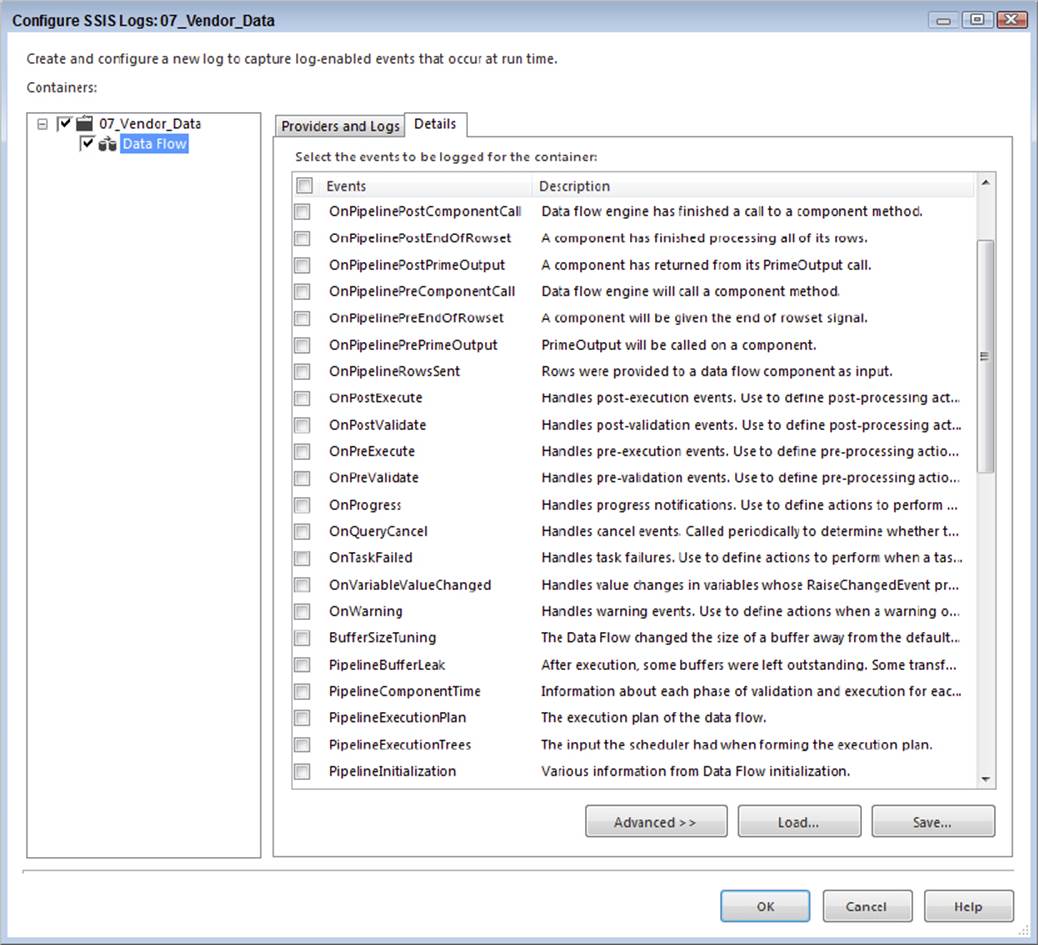
Task: Check the select-all Events header checkbox
Action: (305, 185)
